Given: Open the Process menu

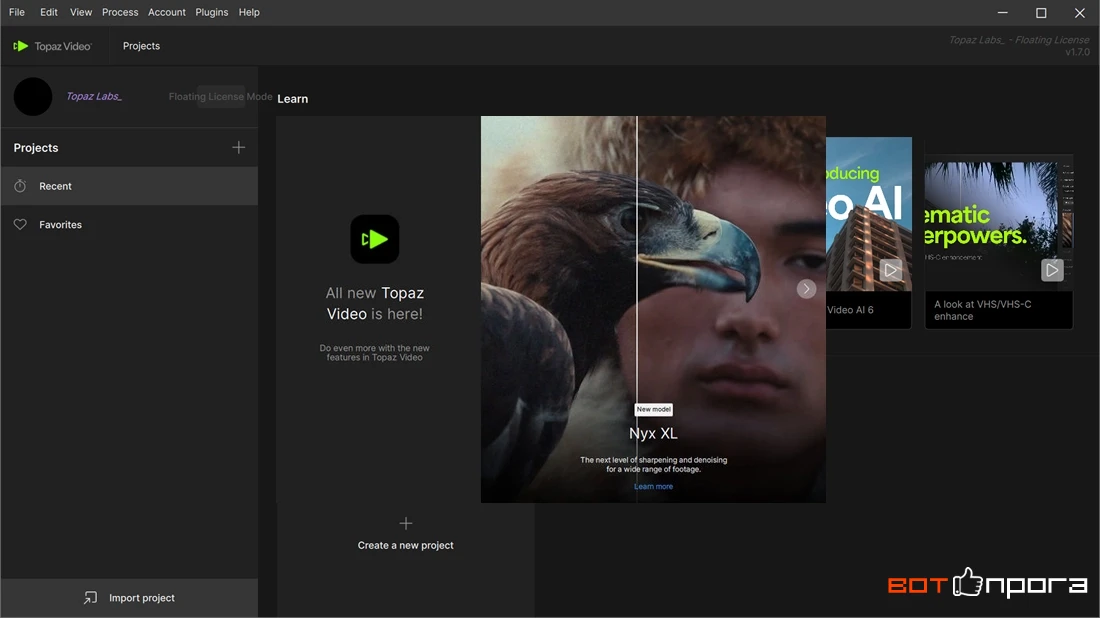Looking at the screenshot, I should [x=120, y=12].
